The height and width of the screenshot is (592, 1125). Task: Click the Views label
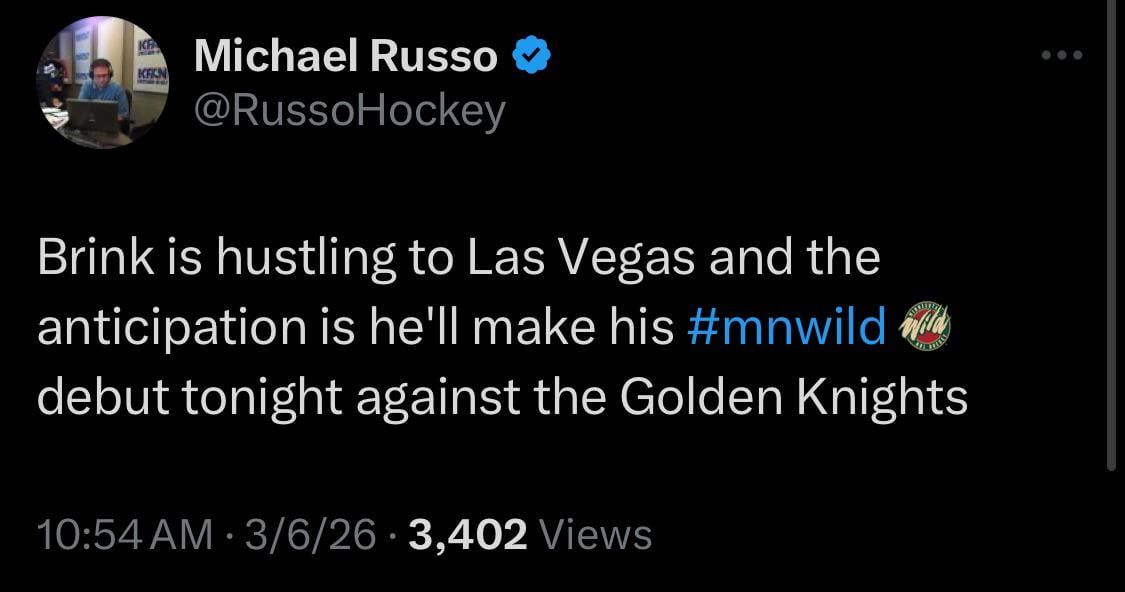pyautogui.click(x=595, y=535)
